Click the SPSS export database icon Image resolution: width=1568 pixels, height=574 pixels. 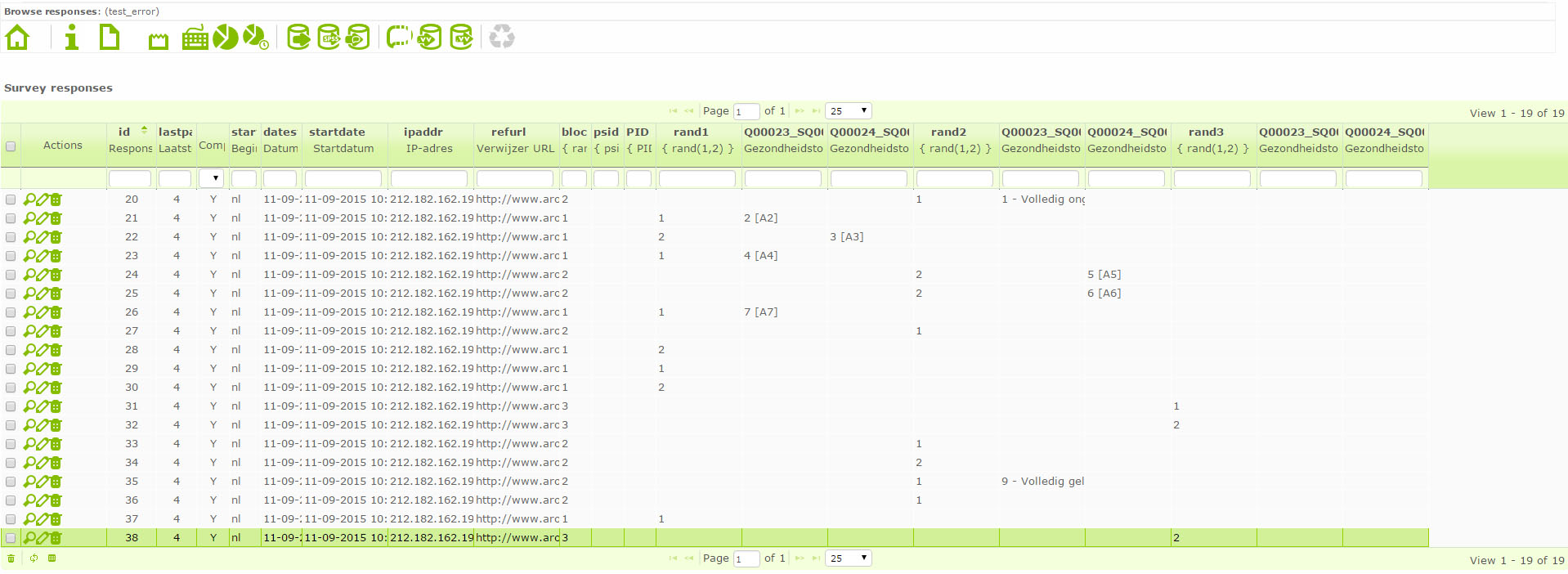(x=329, y=38)
